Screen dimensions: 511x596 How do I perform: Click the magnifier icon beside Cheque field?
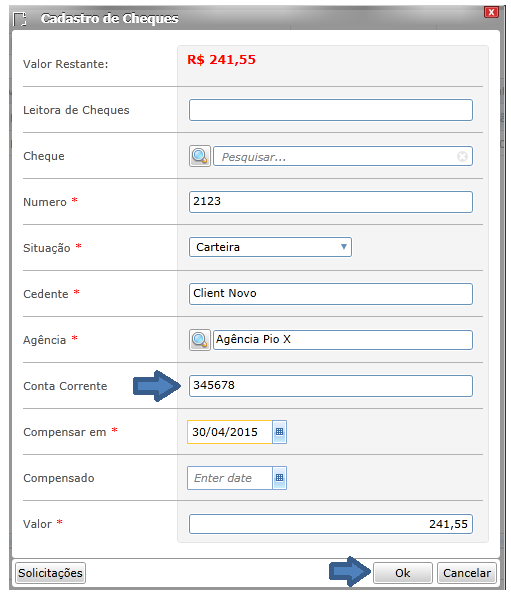pos(200,156)
